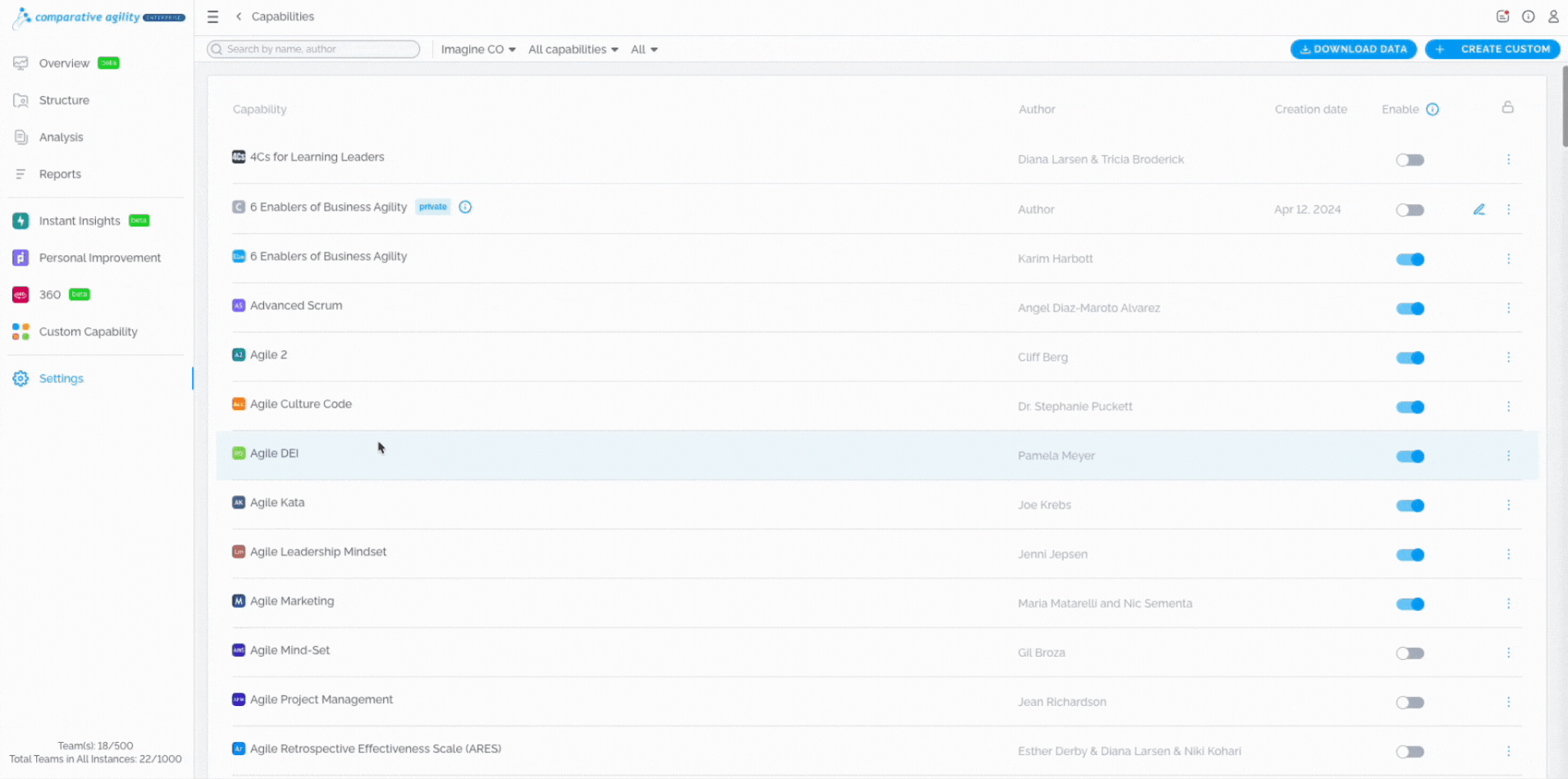Open the user profile icon
The width and height of the screenshot is (1568, 779).
pos(1553,16)
